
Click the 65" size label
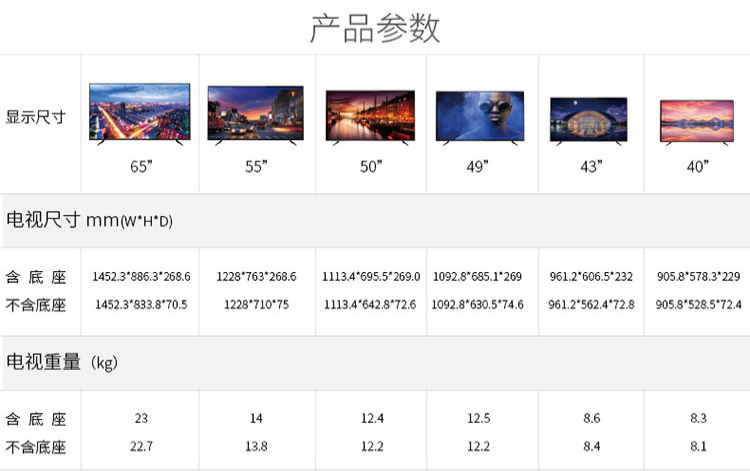pyautogui.click(x=140, y=166)
